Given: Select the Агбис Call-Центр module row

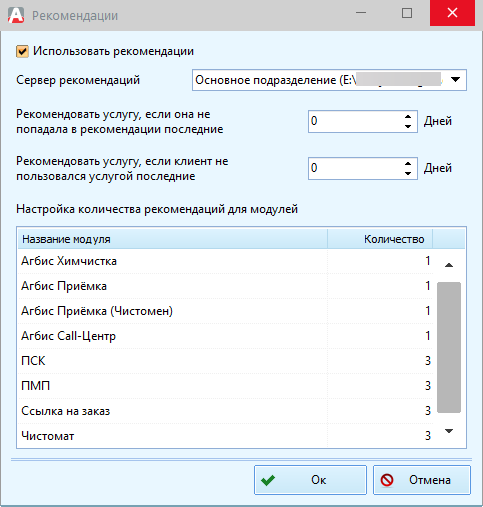Looking at the screenshot, I should point(225,336).
